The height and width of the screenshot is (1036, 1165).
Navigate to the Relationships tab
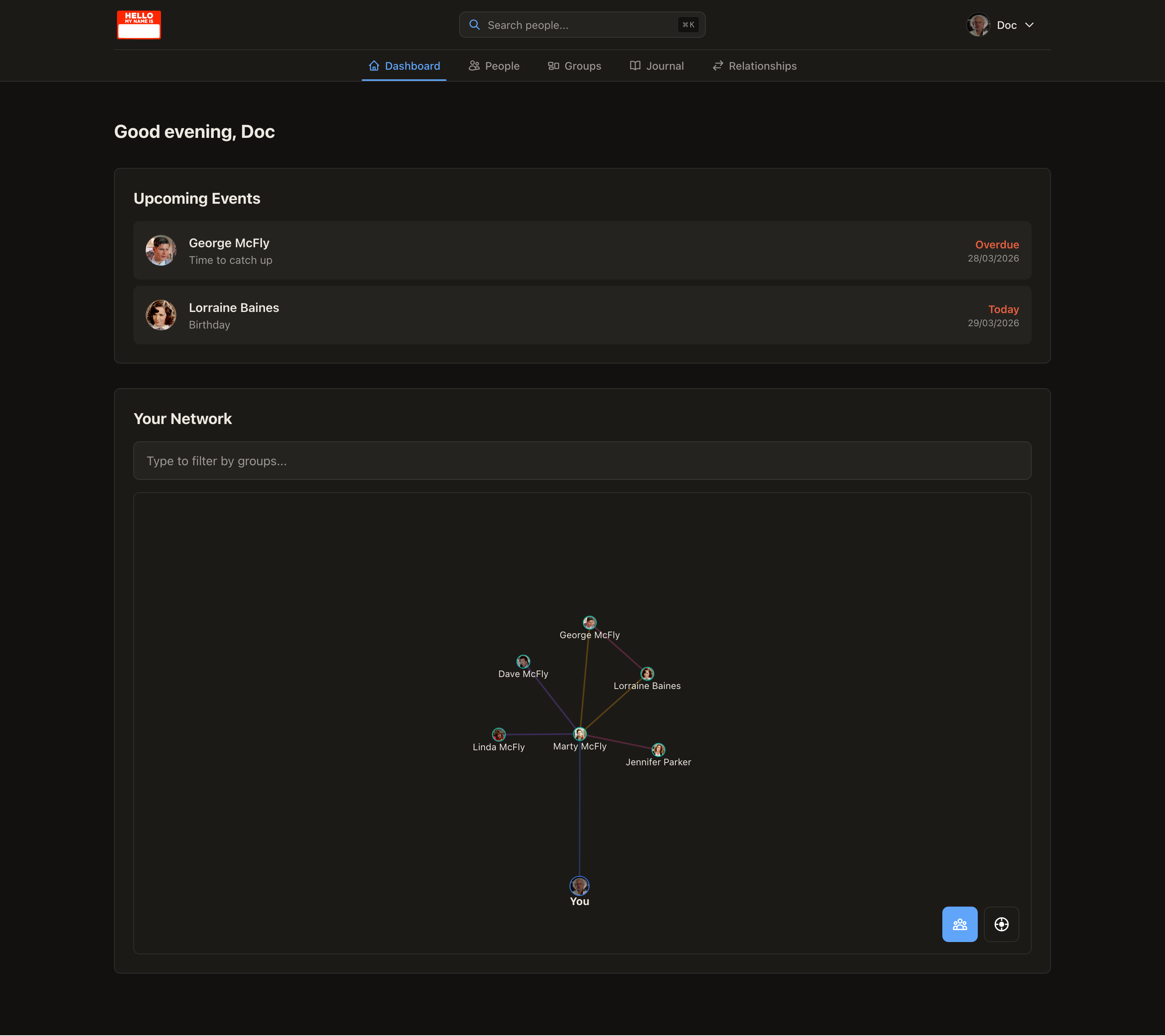[755, 66]
